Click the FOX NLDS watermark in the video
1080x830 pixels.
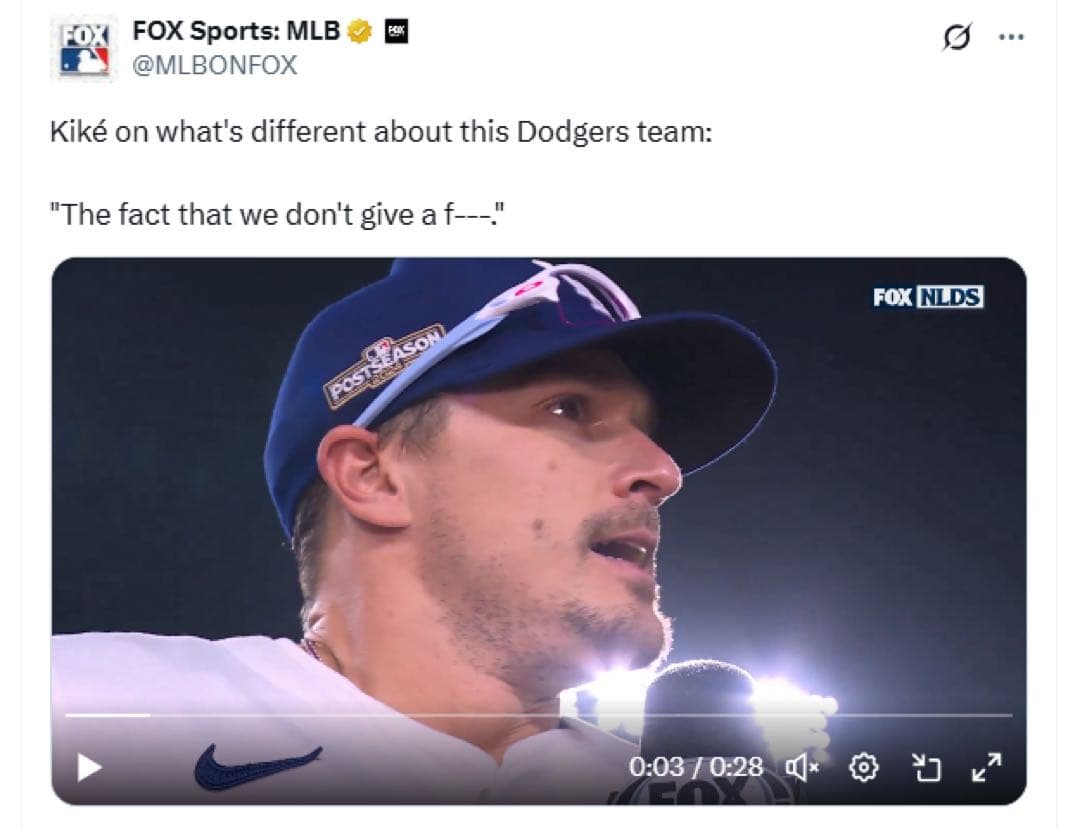927,297
